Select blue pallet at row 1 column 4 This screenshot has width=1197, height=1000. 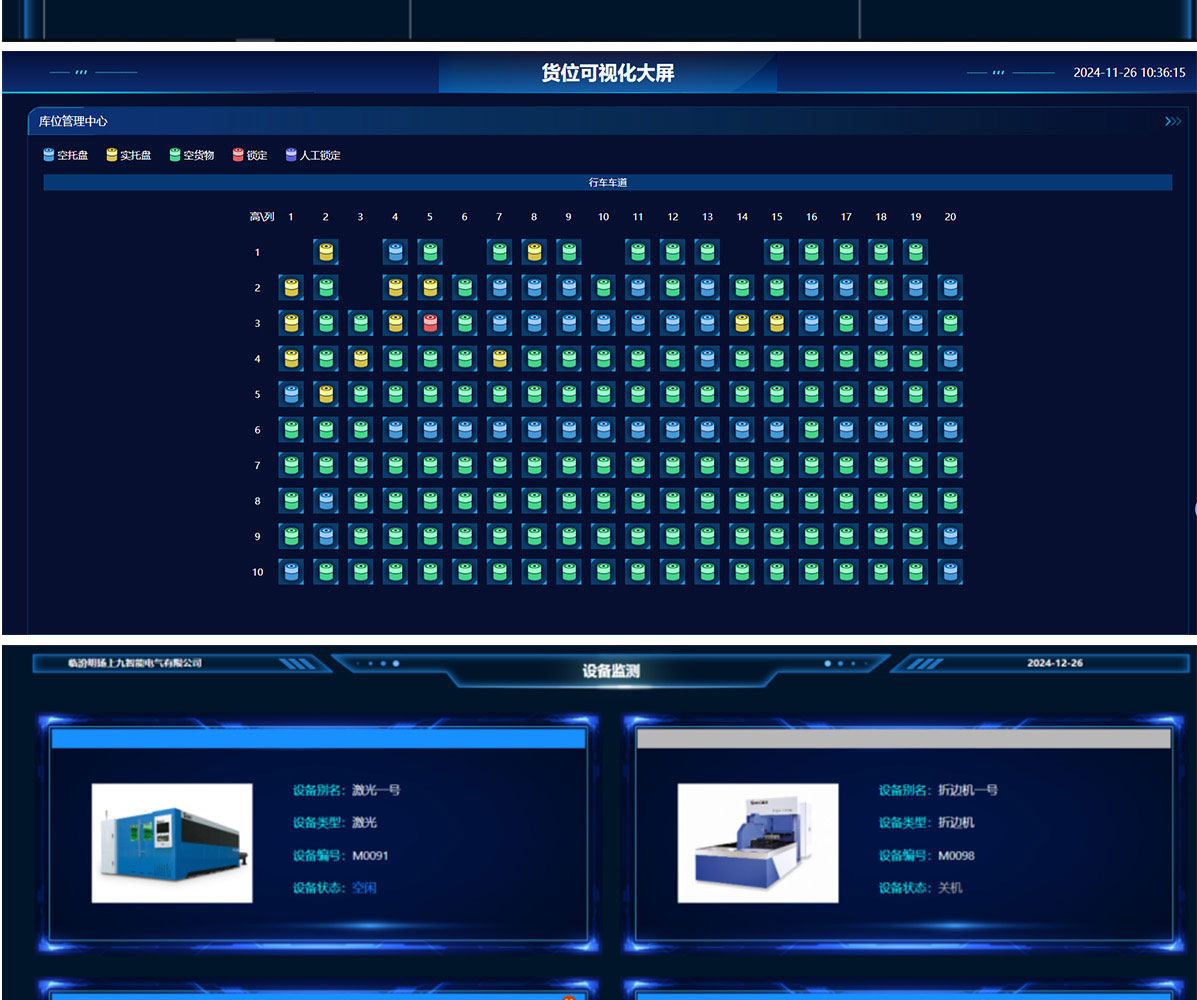coord(395,252)
